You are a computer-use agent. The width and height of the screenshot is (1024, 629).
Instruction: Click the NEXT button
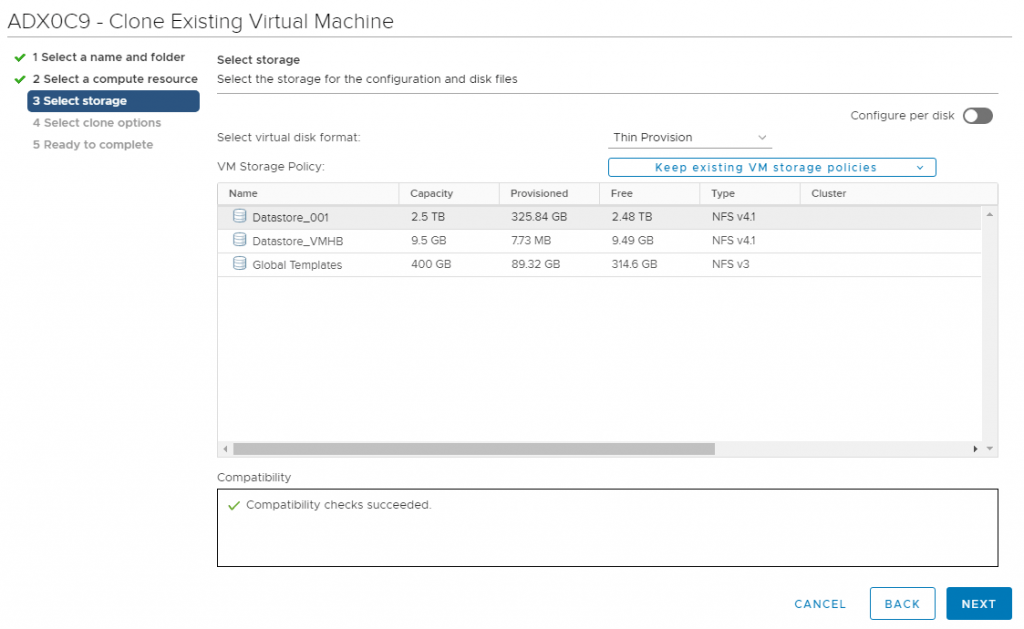pyautogui.click(x=978, y=603)
